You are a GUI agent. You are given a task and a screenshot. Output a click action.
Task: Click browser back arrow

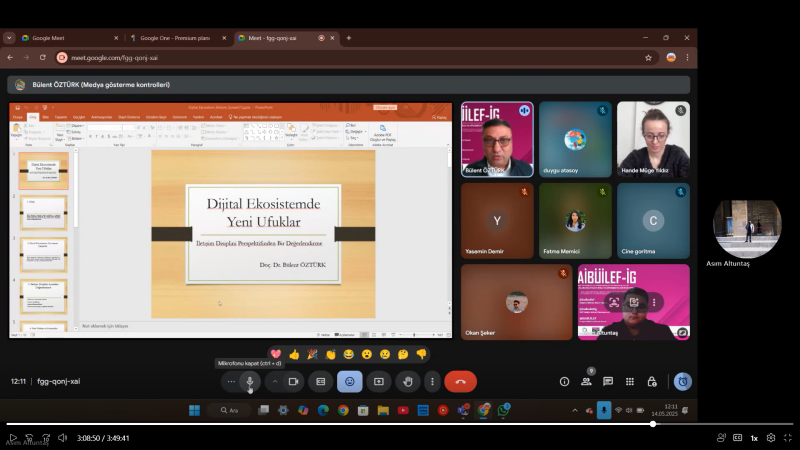pos(10,58)
